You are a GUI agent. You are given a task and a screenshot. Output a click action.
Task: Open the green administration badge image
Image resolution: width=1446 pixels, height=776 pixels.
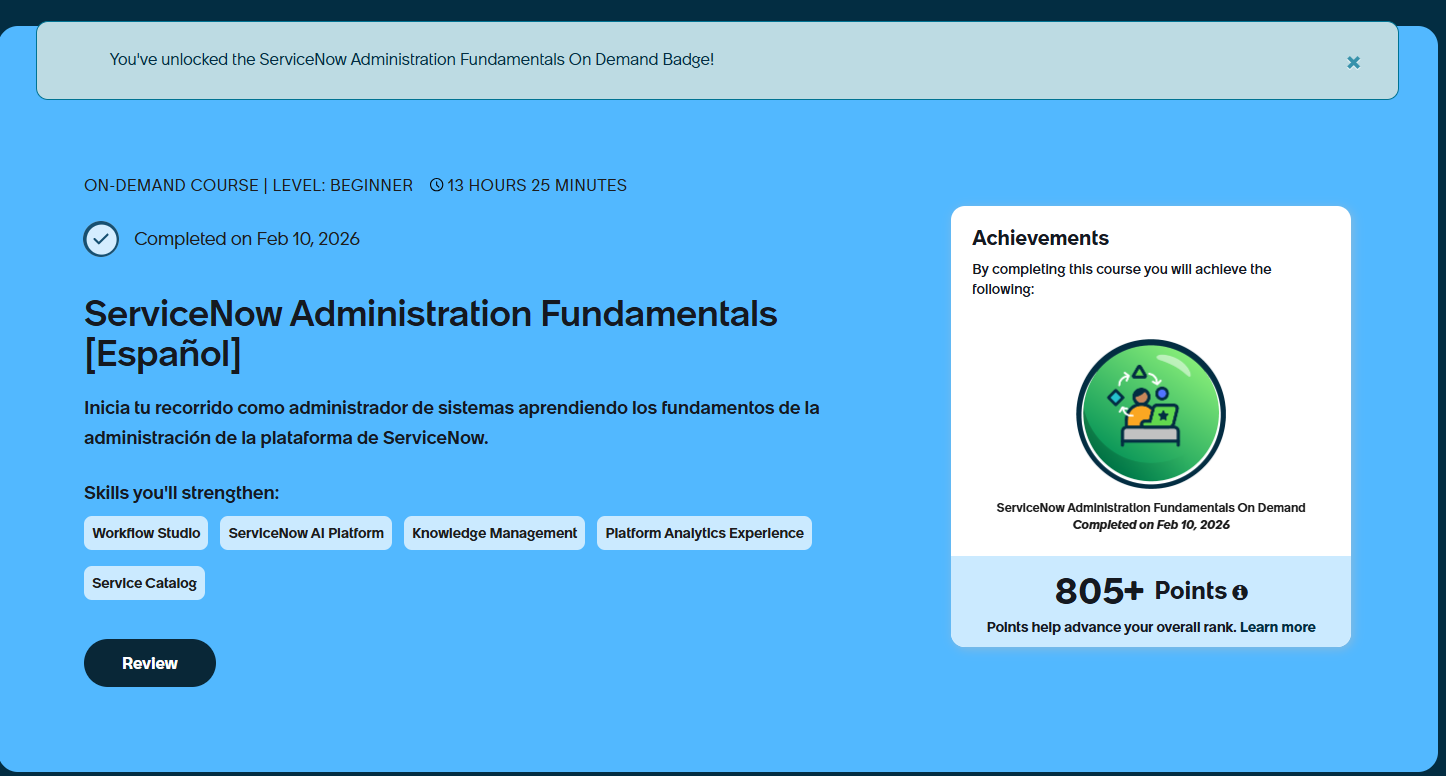pos(1150,414)
